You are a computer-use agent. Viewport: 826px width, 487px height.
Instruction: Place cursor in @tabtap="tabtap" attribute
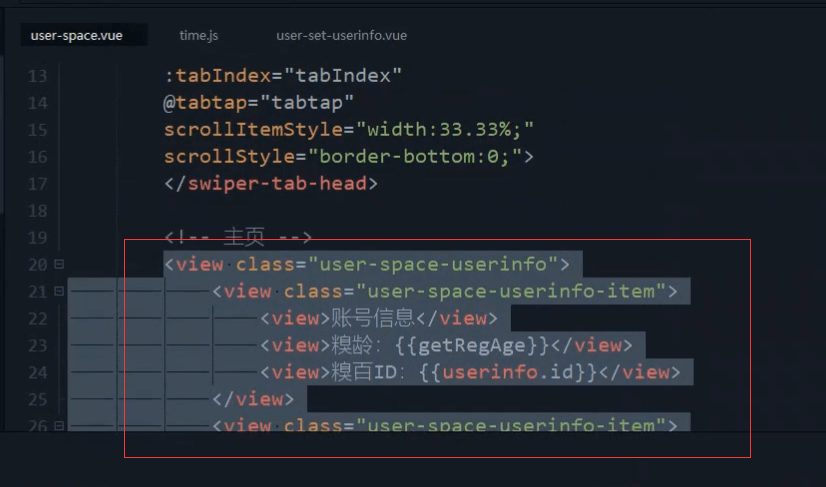coord(258,103)
